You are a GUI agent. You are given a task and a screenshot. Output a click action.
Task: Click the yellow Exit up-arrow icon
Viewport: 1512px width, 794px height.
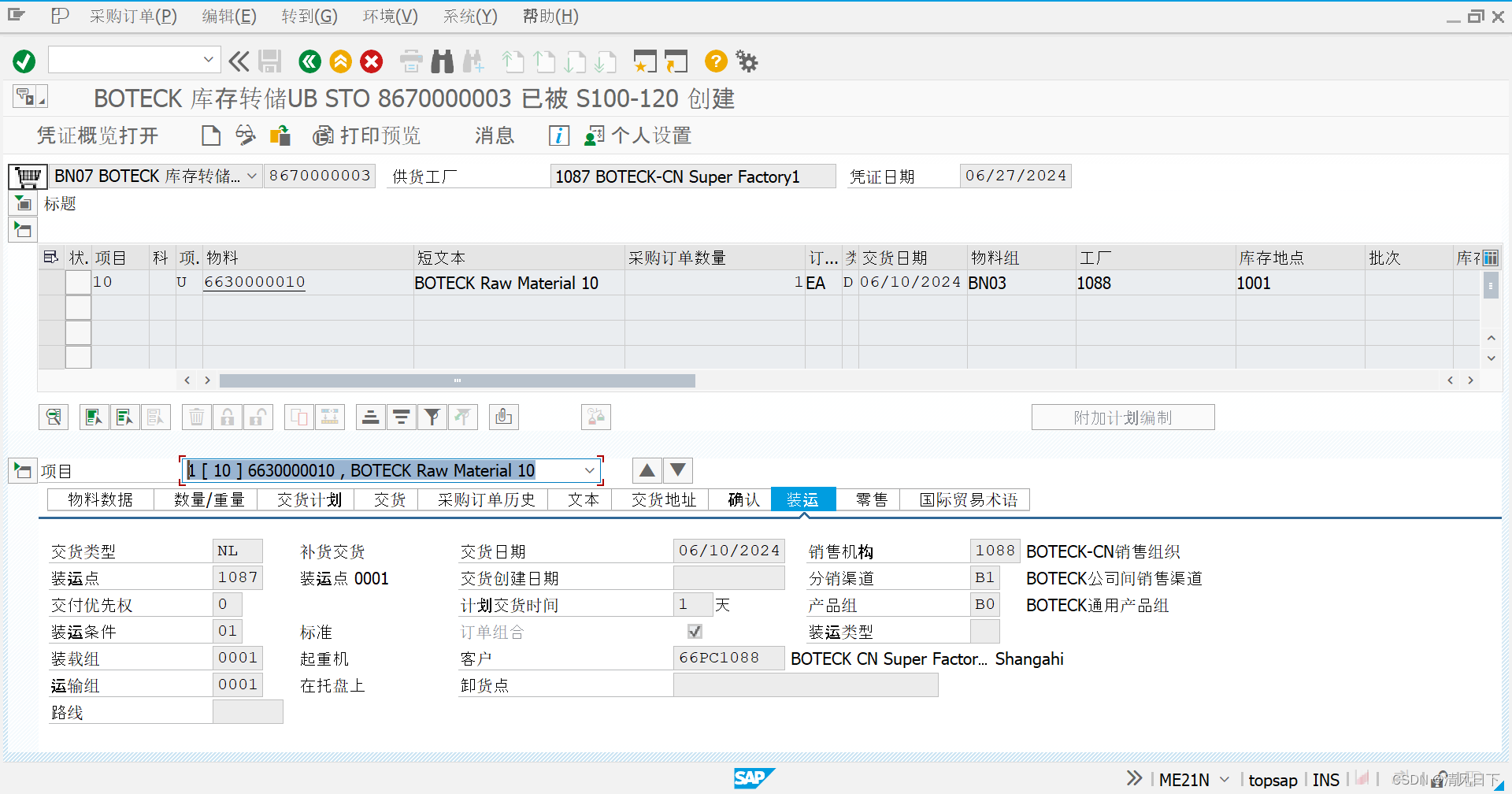(340, 61)
